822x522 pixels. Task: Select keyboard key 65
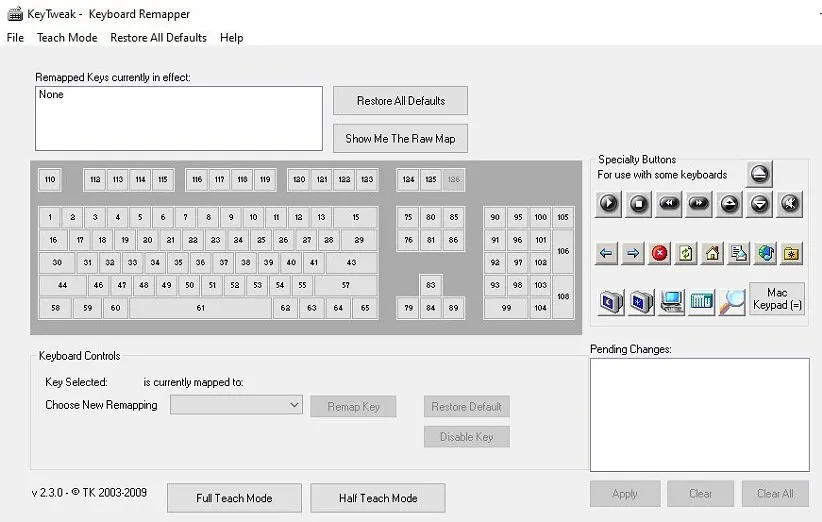pos(365,308)
